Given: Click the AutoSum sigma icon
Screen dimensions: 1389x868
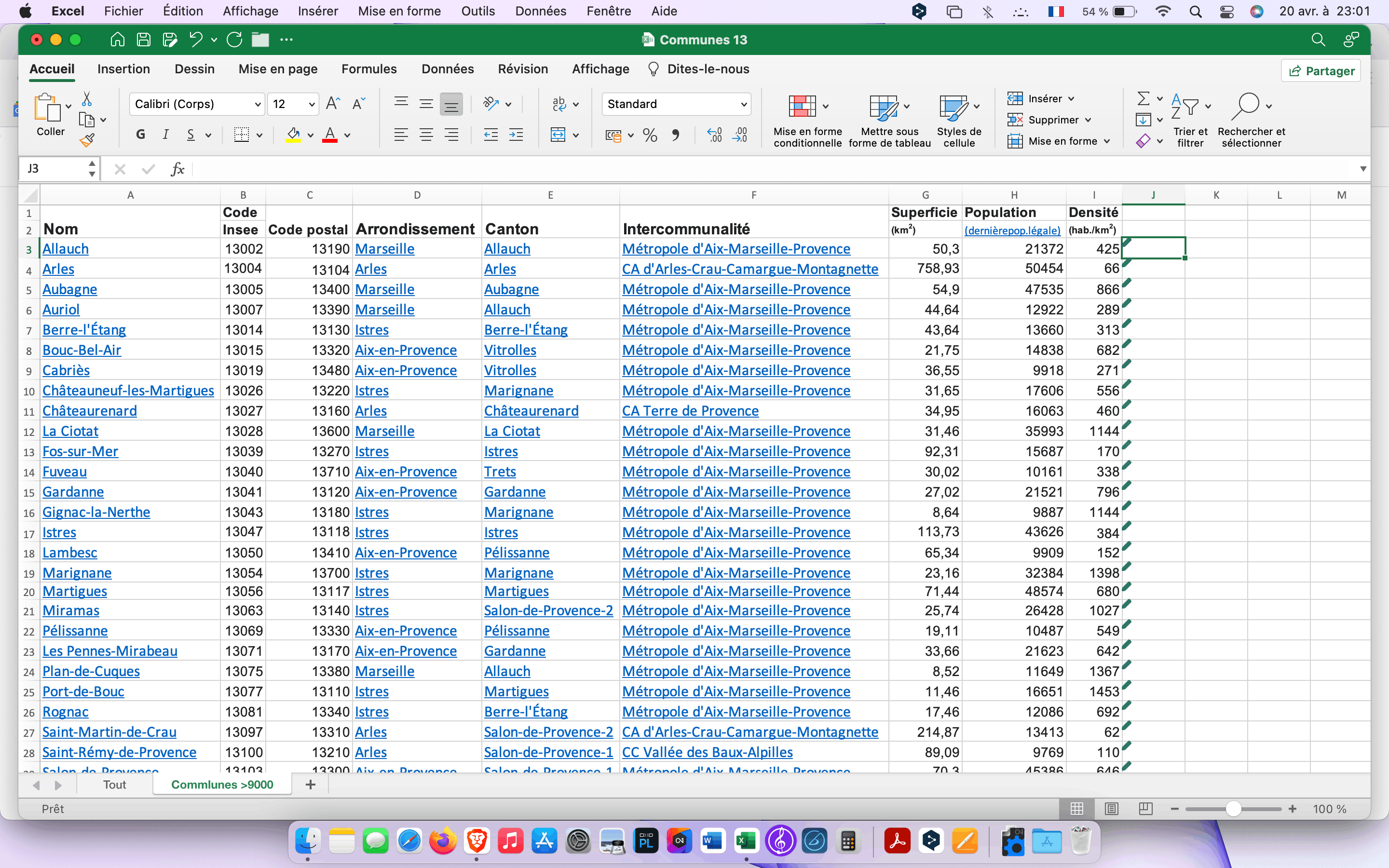Looking at the screenshot, I should [1143, 99].
